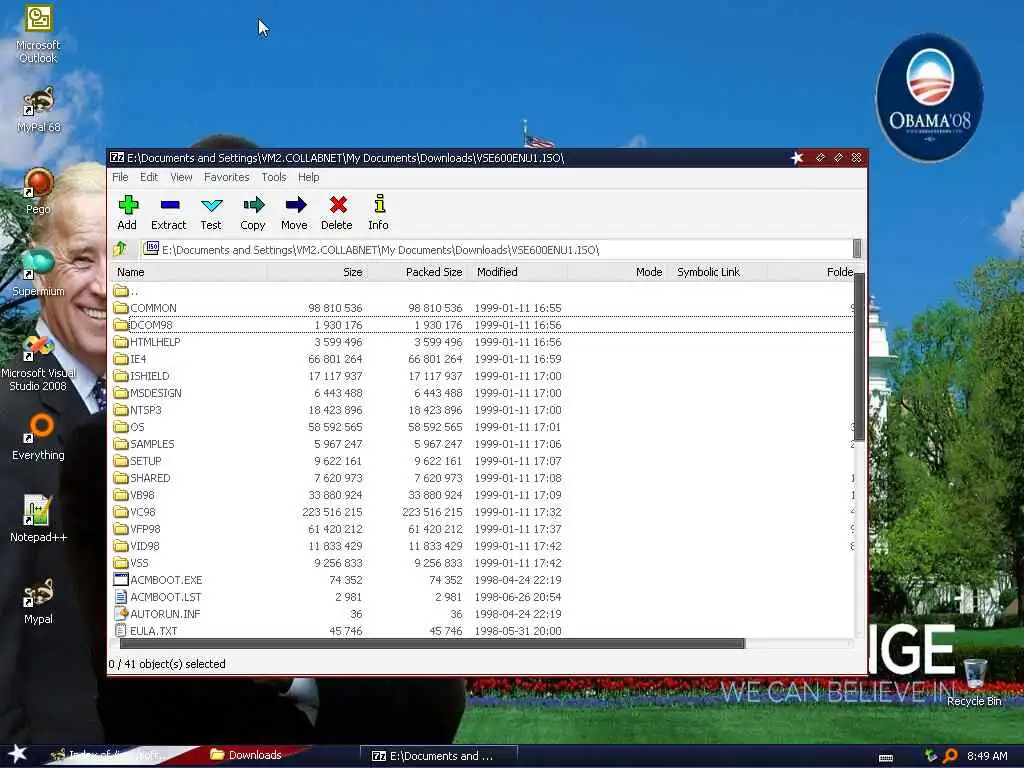
Task: Click the vertical scrollbar of file list
Action: point(859,356)
